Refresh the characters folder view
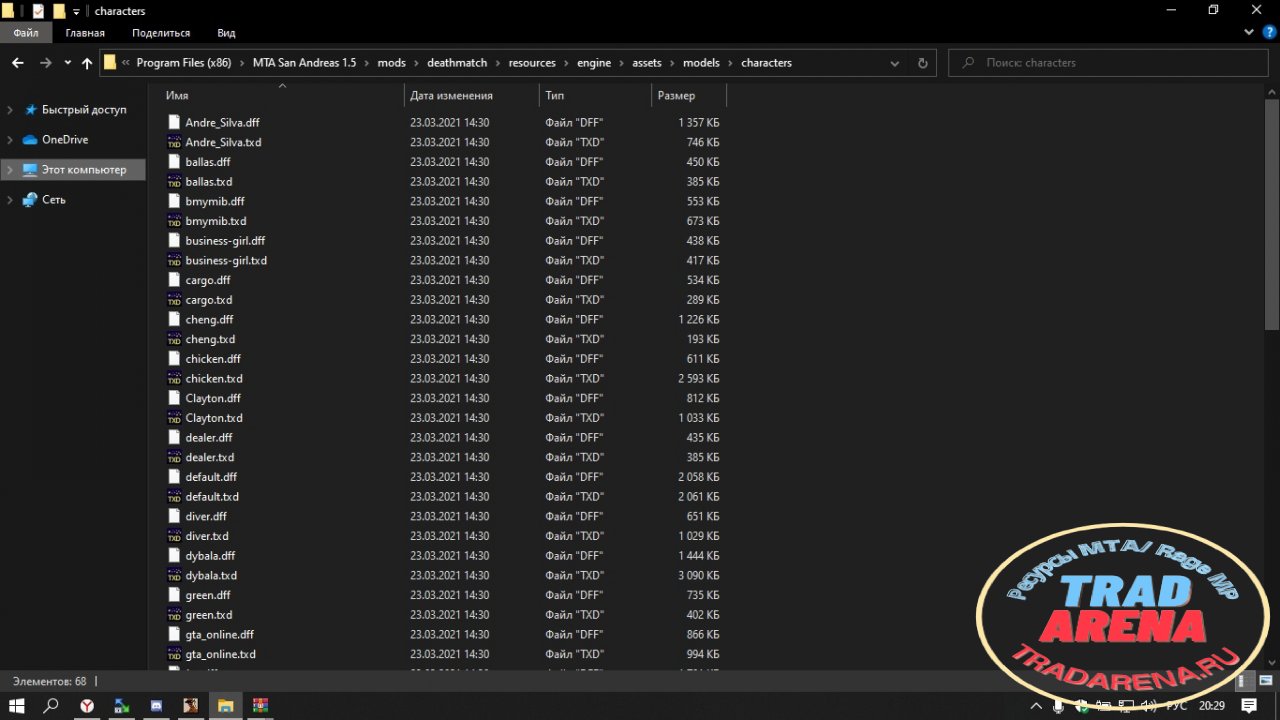The height and width of the screenshot is (720, 1280). (922, 63)
